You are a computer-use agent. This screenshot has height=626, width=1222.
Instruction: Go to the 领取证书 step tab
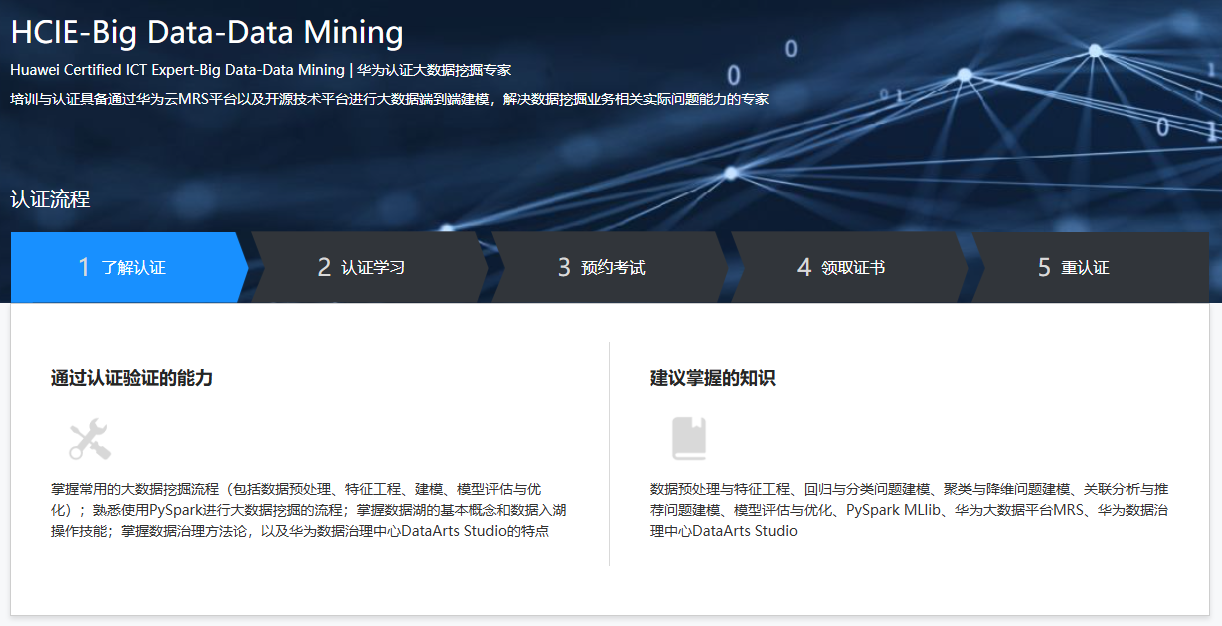pos(849,267)
